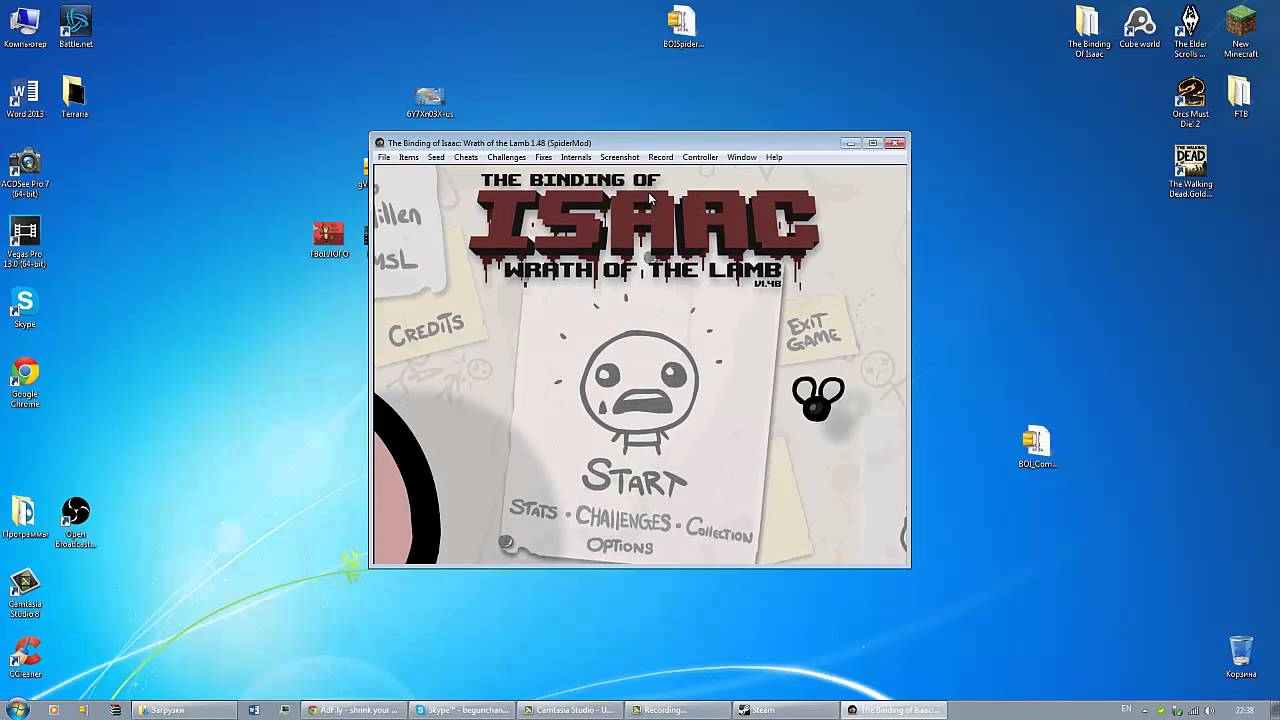The height and width of the screenshot is (720, 1280).
Task: Click the taskbar clock showing 22:38
Action: point(1245,710)
